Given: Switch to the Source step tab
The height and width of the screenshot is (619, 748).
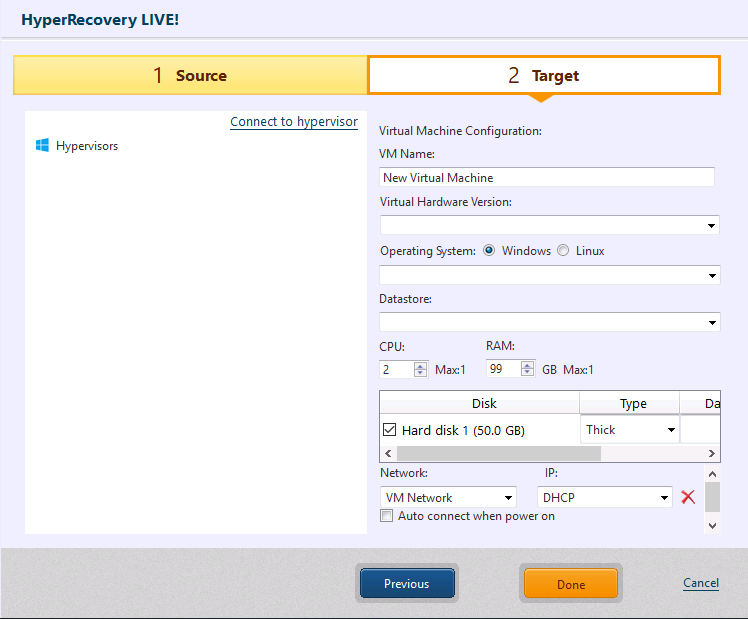Looking at the screenshot, I should point(190,76).
